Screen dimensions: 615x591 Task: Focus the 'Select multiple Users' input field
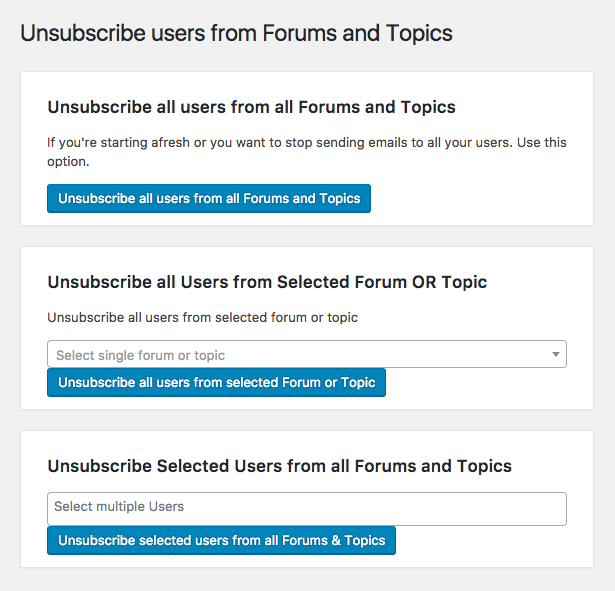click(x=307, y=509)
